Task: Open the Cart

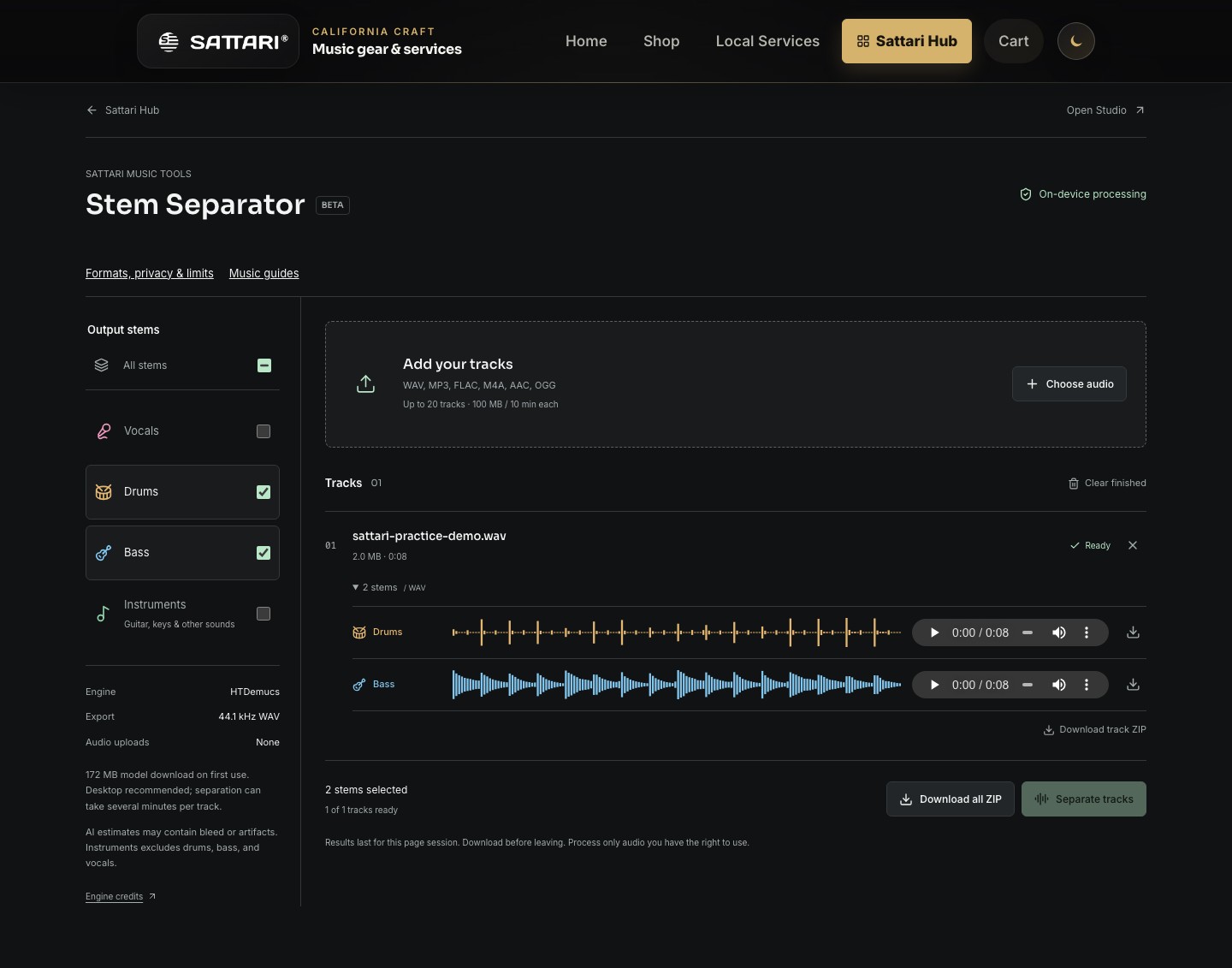Action: tap(1014, 41)
